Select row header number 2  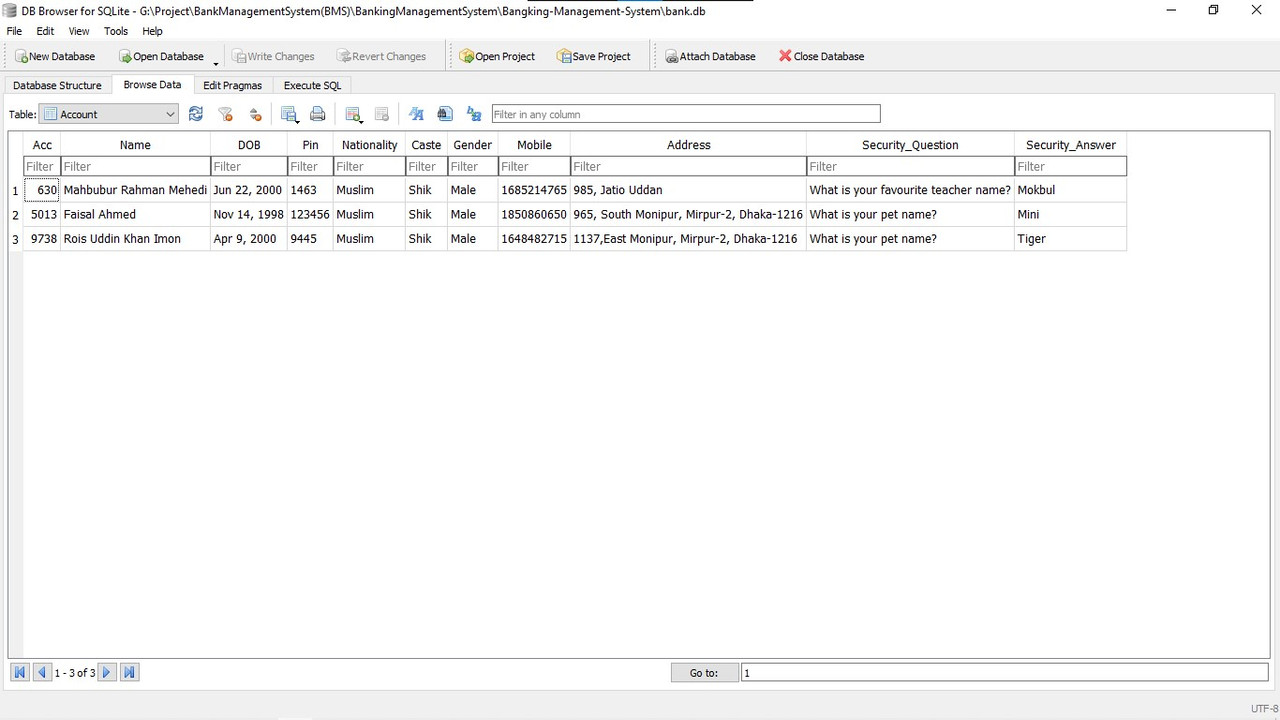coord(15,215)
